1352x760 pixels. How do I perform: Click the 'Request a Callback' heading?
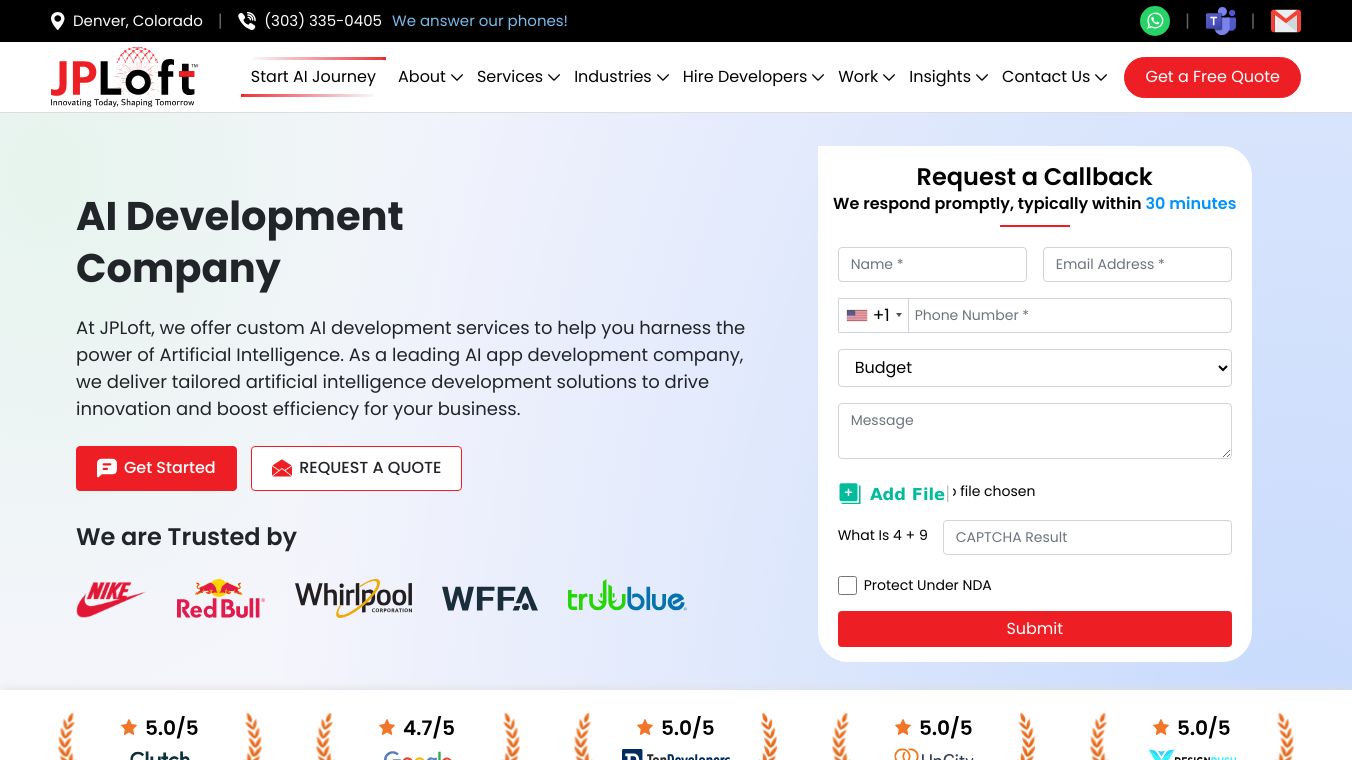point(1035,177)
